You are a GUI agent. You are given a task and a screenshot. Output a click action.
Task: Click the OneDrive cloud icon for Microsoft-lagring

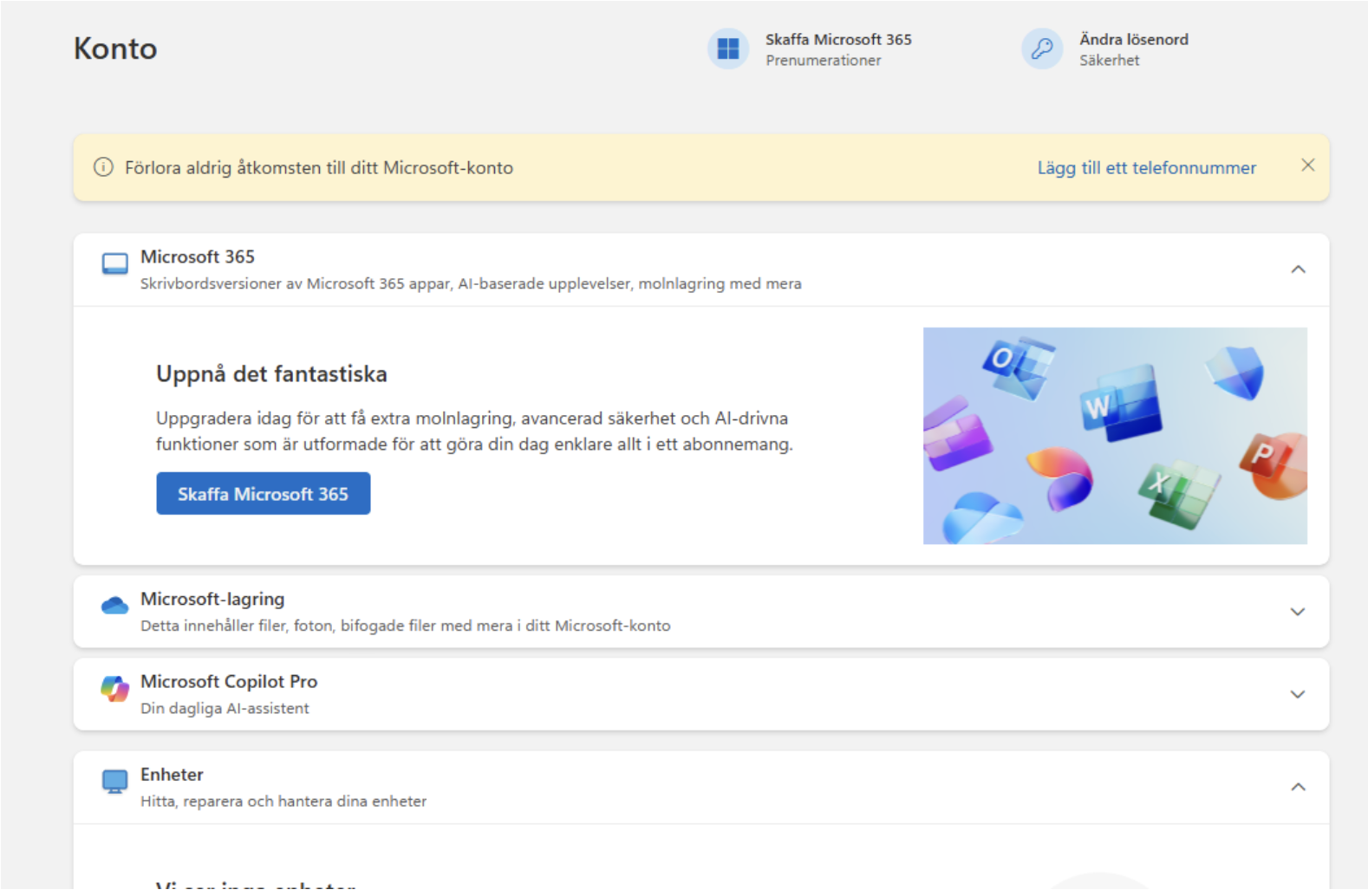[x=115, y=606]
